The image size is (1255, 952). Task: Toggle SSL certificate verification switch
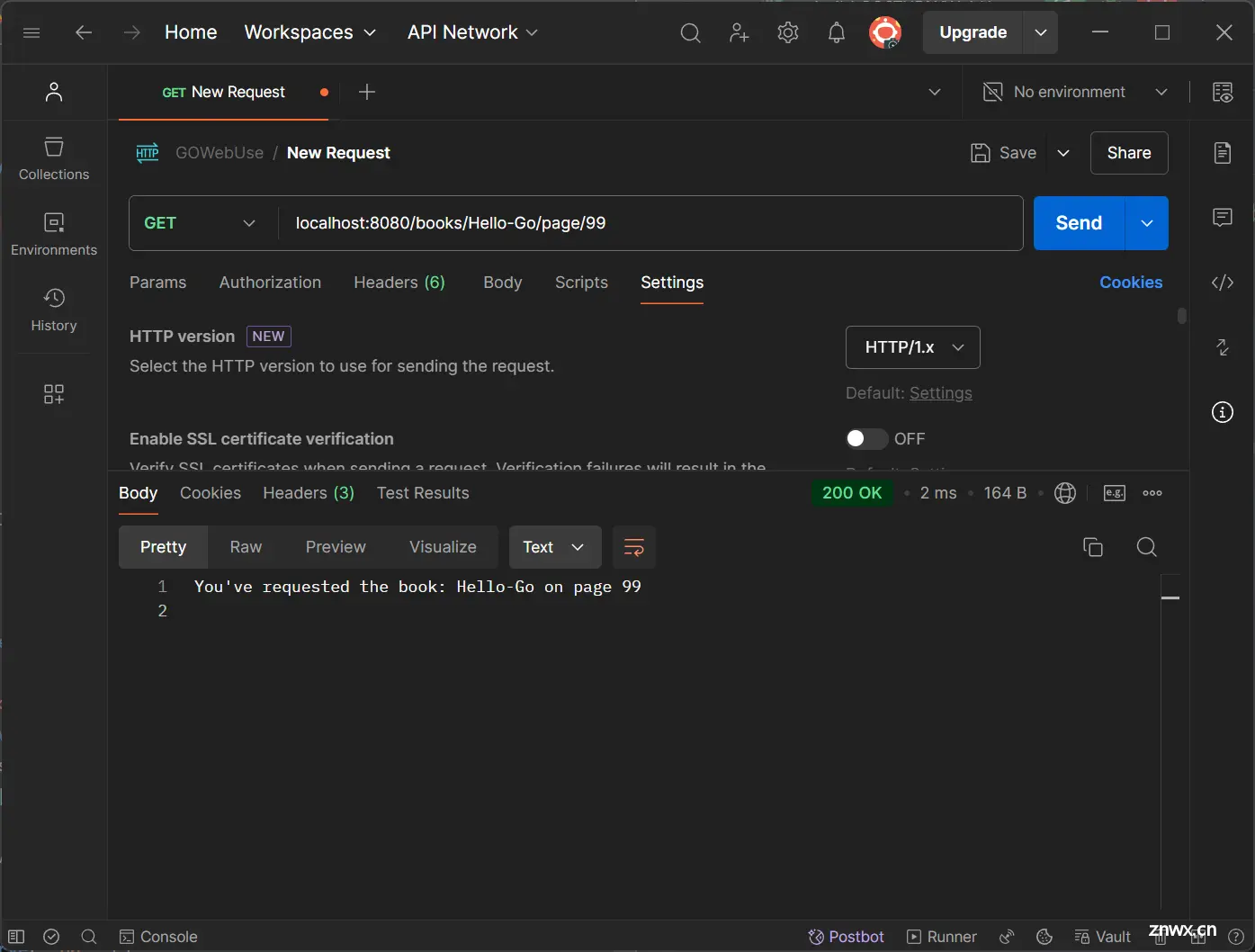point(866,438)
